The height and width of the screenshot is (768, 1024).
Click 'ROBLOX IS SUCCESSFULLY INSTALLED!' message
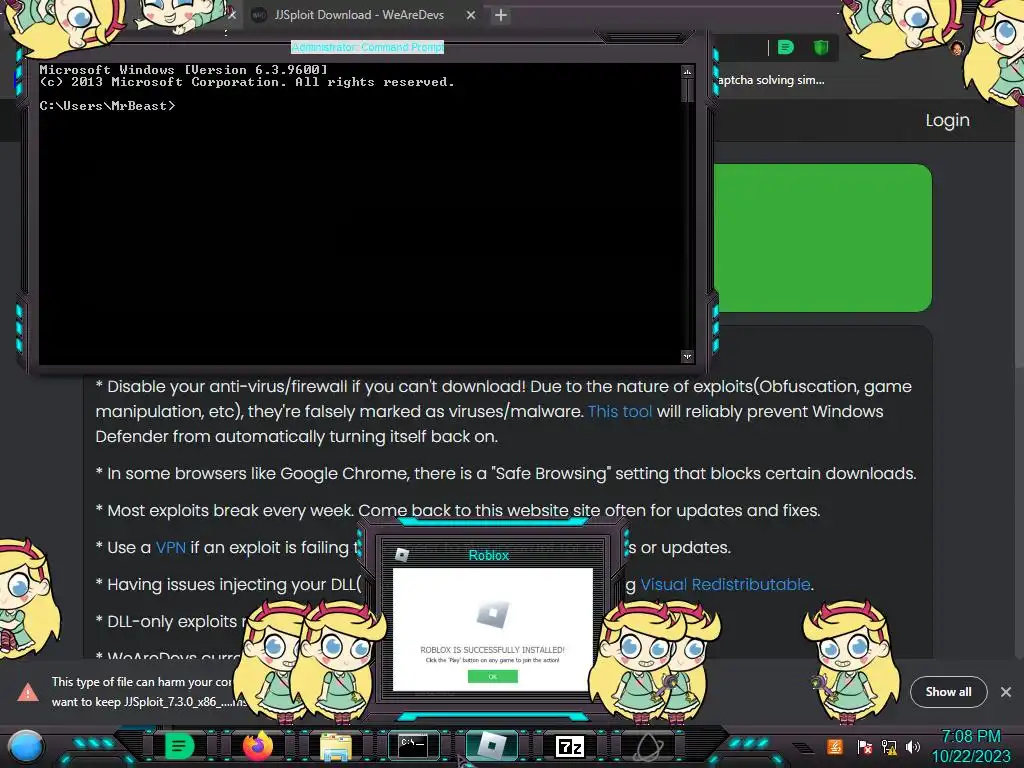pyautogui.click(x=492, y=650)
